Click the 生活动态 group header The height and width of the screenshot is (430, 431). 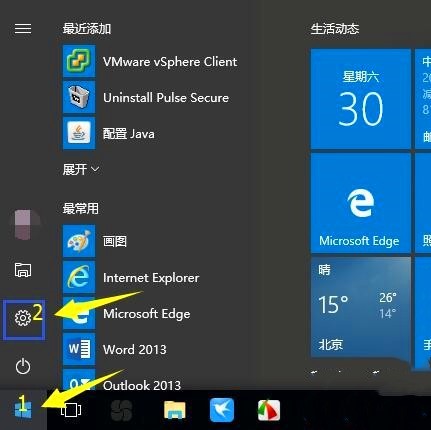click(x=335, y=29)
